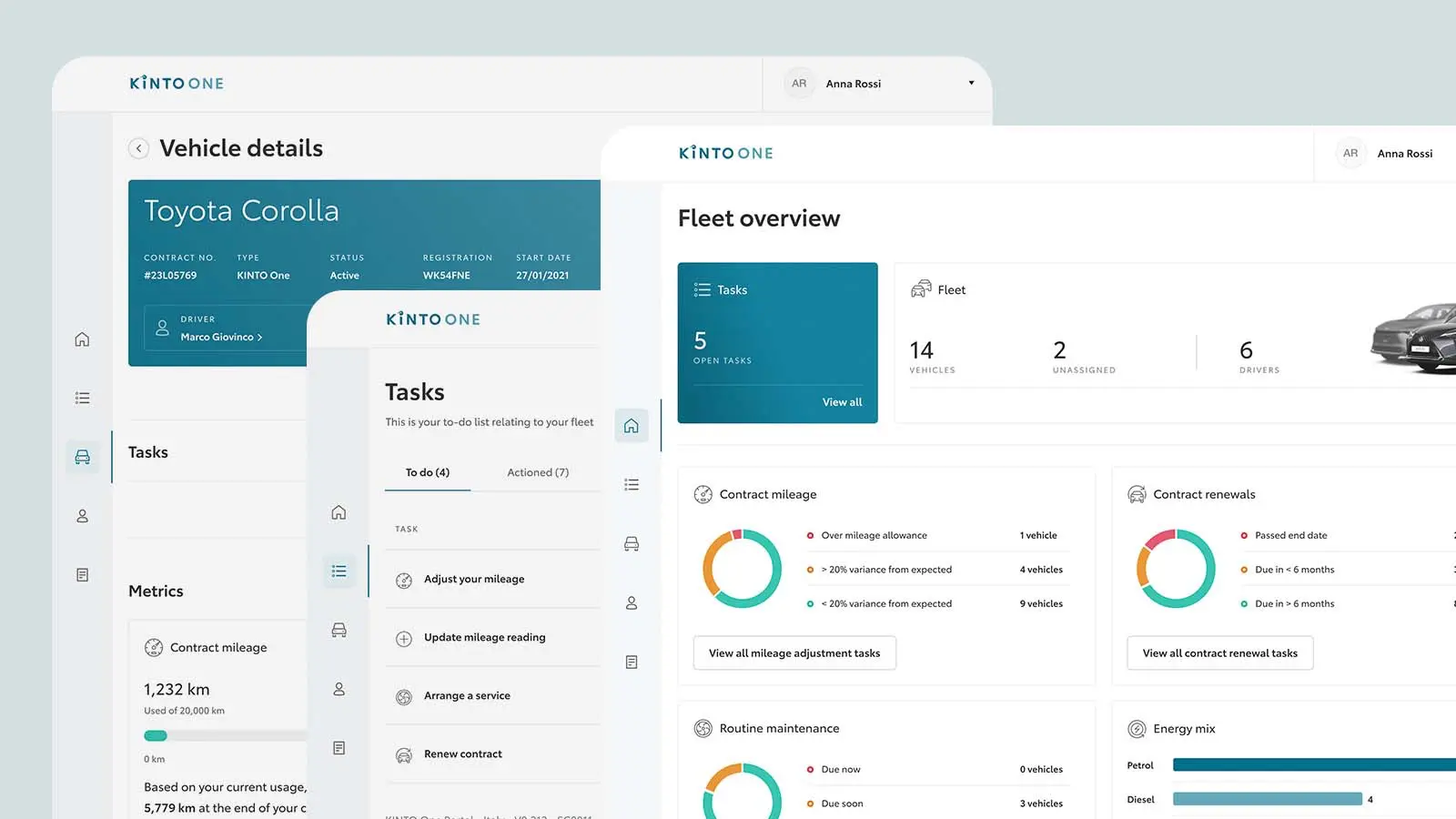This screenshot has width=1456, height=819.
Task: Open vehicles icon in Tasks window sidebar
Action: [x=339, y=630]
